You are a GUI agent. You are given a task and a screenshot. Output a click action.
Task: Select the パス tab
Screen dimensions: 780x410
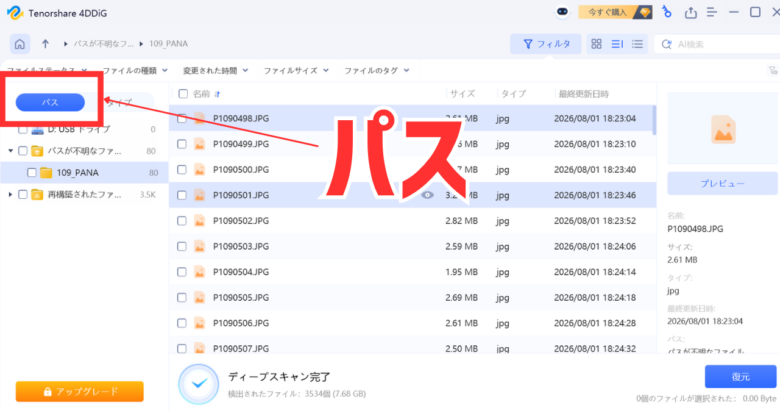(x=50, y=102)
